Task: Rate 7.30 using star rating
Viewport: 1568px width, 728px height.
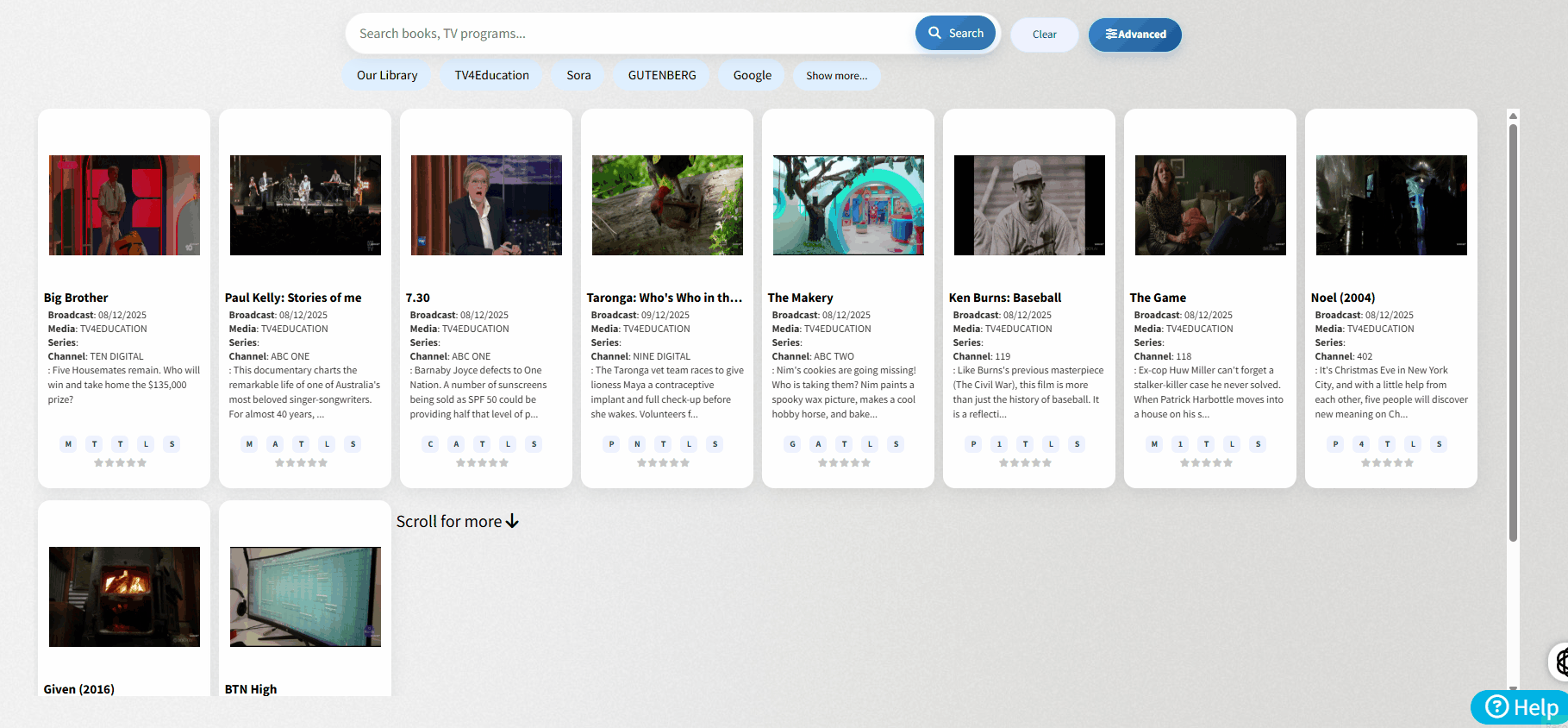Action: click(482, 463)
